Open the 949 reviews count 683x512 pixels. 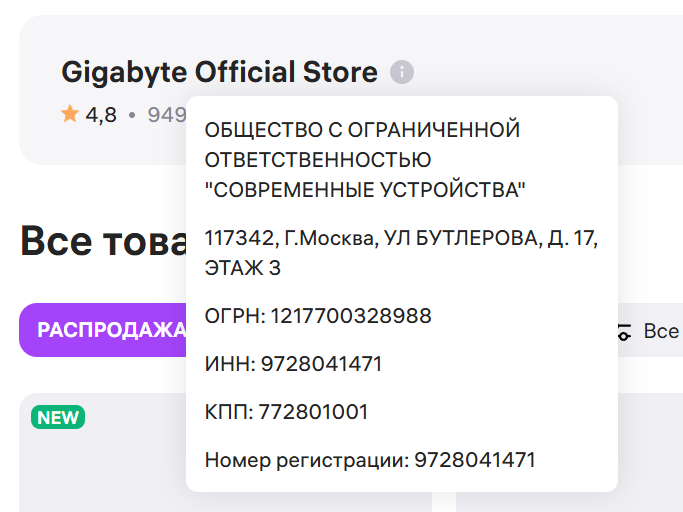tap(166, 115)
